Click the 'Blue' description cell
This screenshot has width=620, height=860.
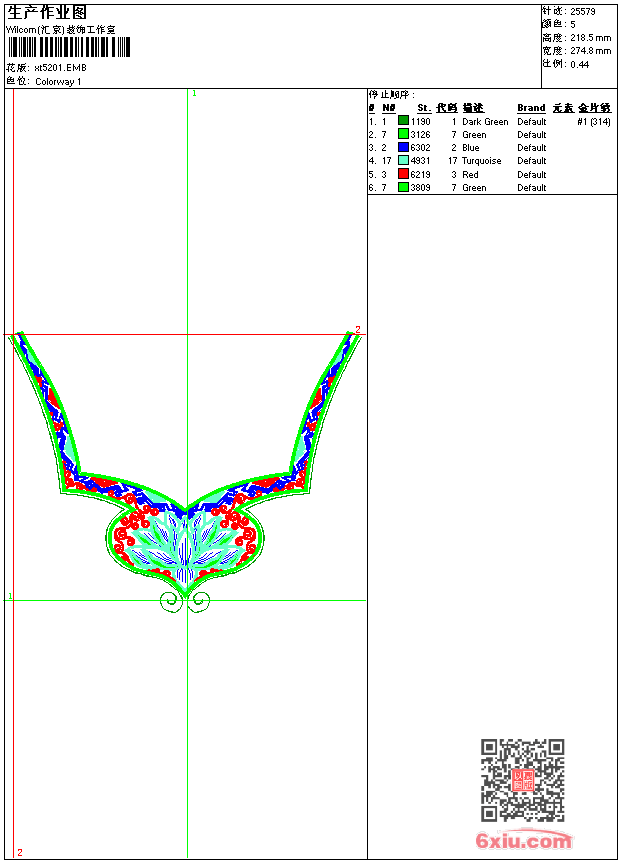click(471, 148)
